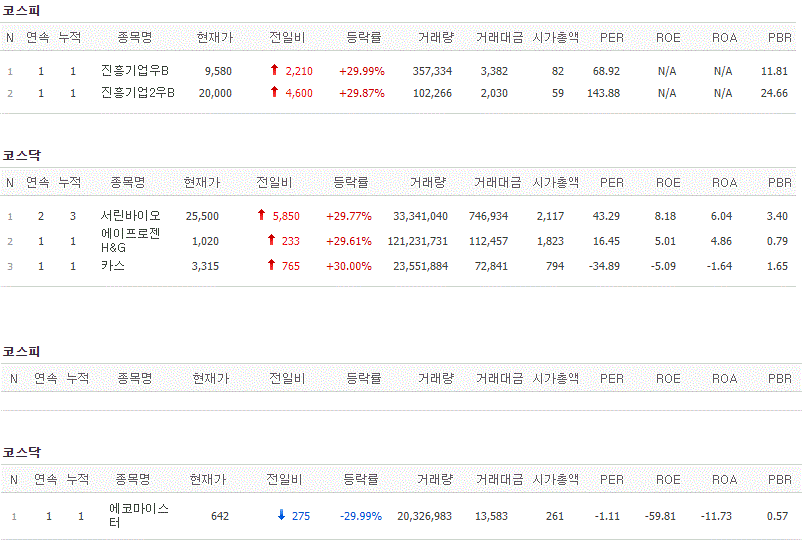
Task: Click PER value -34.89
Action: [604, 266]
